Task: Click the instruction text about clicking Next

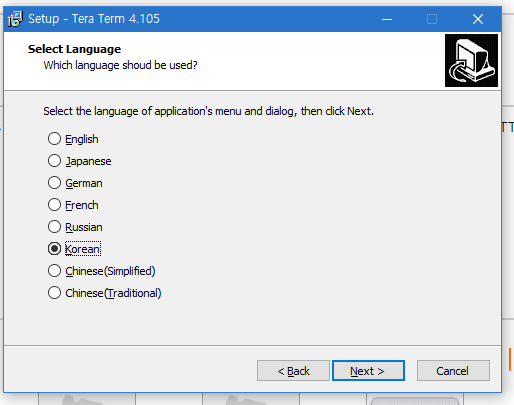Action: click(x=209, y=111)
